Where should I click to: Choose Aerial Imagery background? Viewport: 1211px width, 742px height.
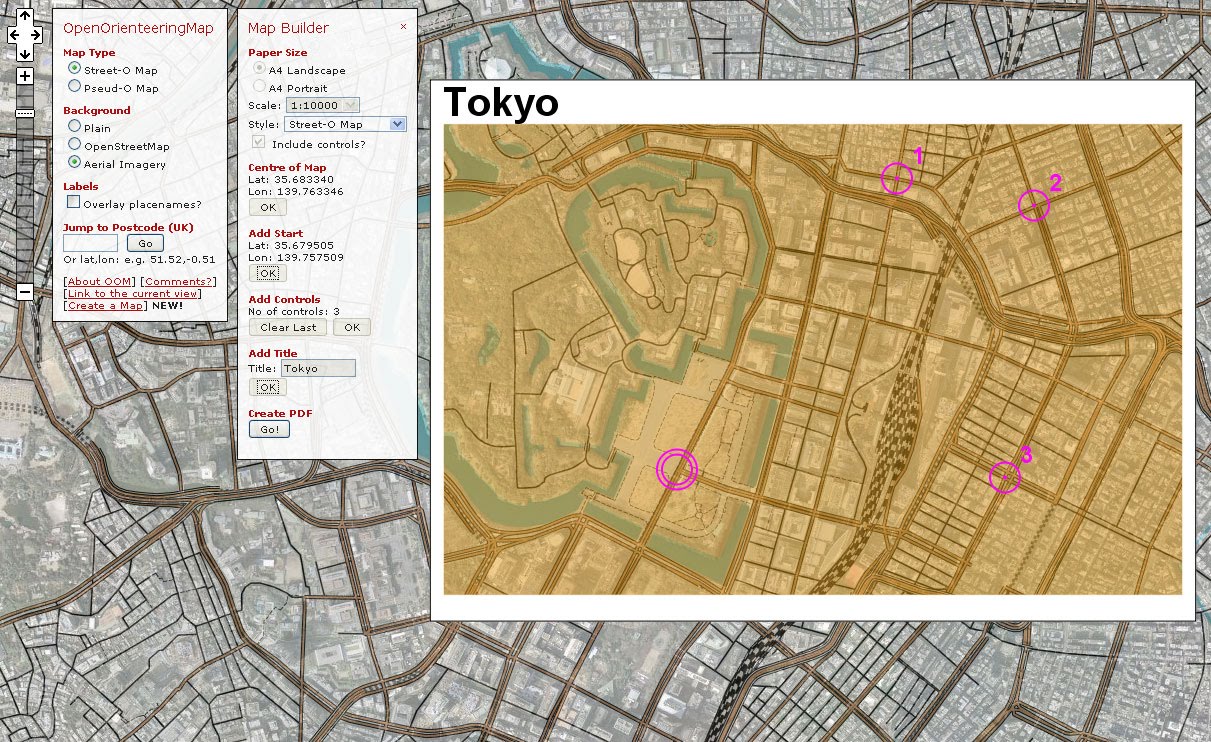pos(74,162)
